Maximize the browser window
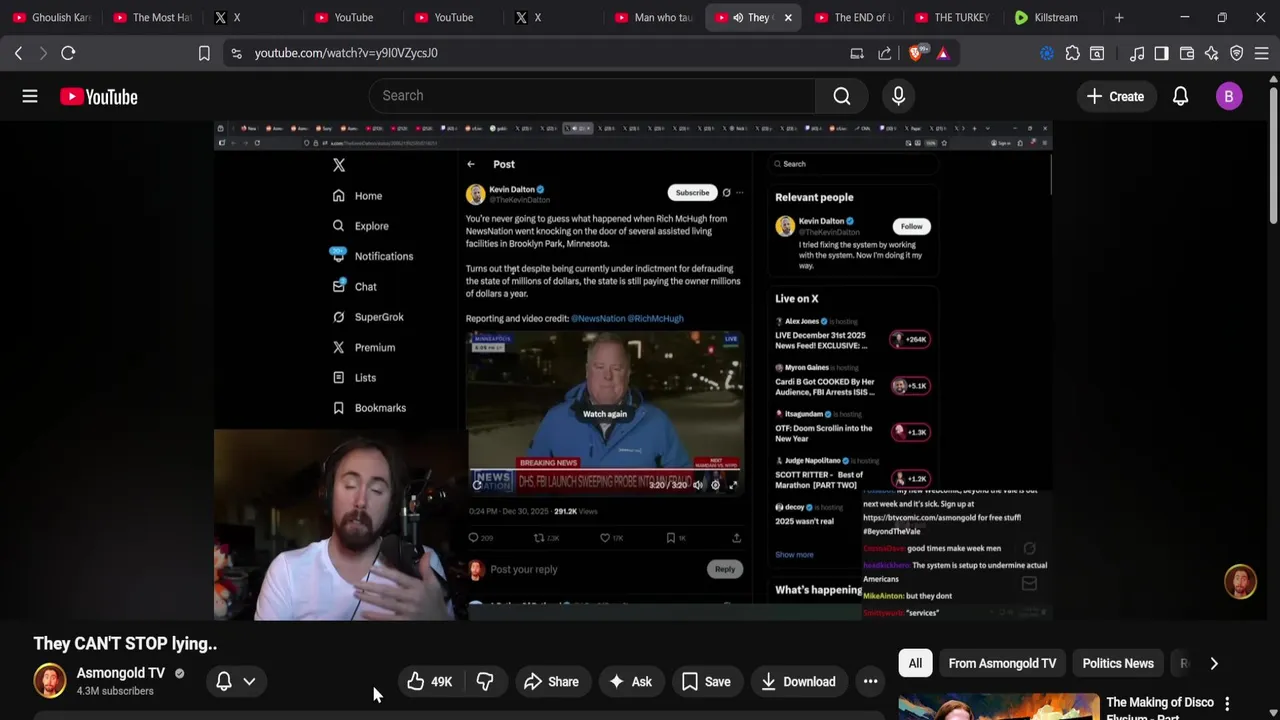 [x=1222, y=17]
